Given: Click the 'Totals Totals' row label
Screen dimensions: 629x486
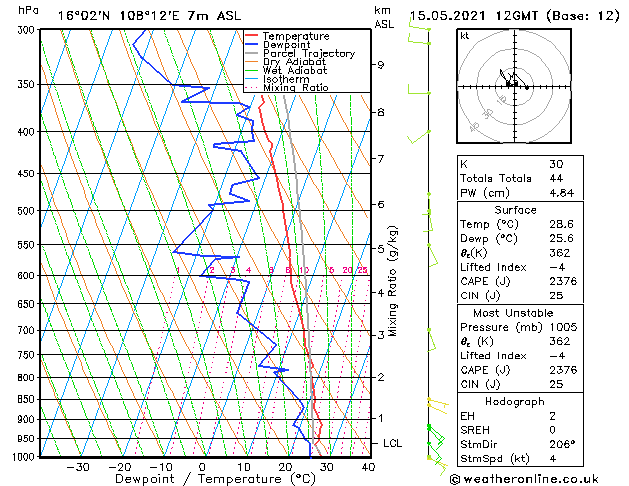Looking at the screenshot, I should click(x=496, y=178).
